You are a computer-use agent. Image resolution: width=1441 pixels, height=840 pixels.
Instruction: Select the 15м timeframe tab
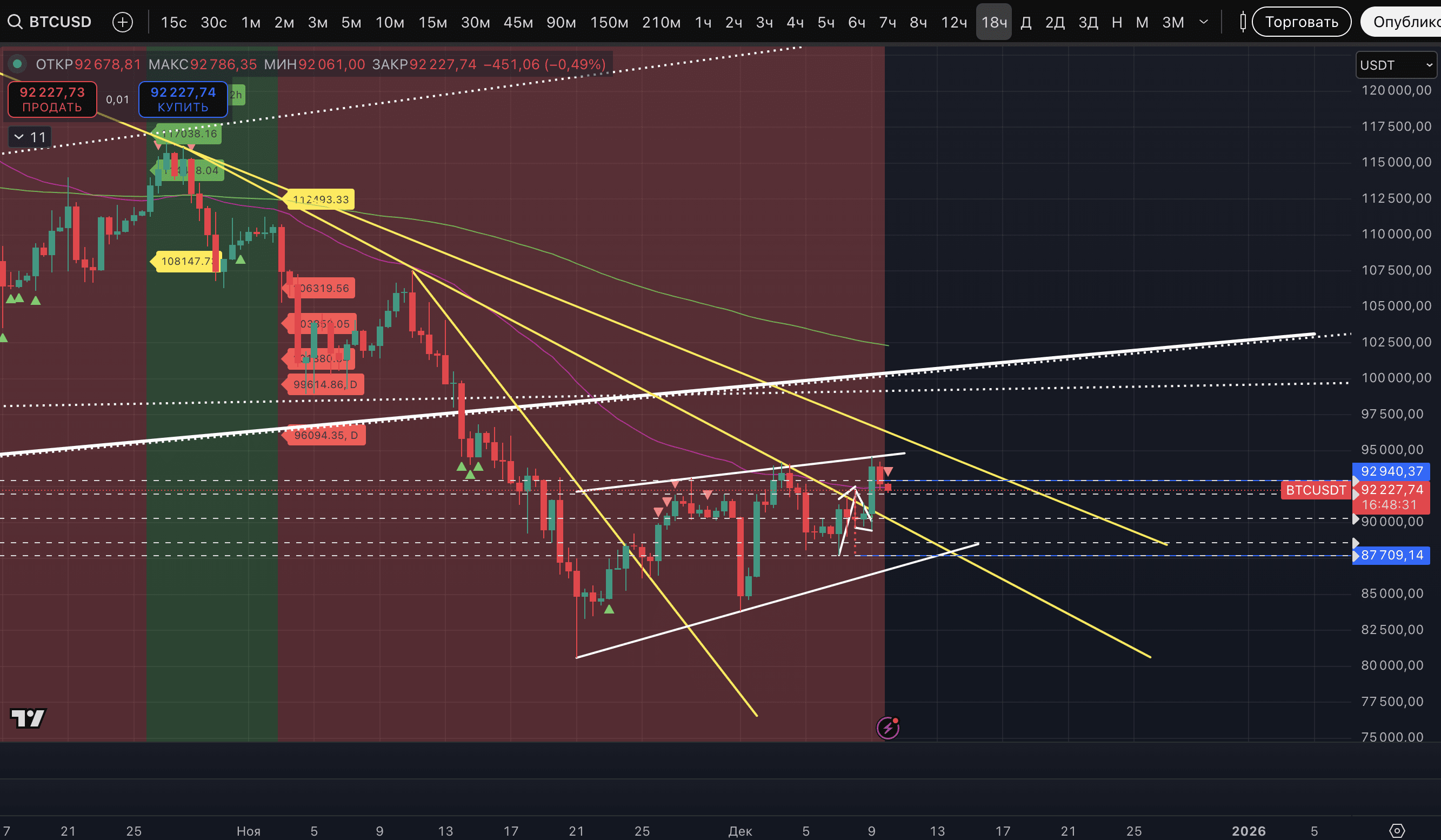pos(432,22)
